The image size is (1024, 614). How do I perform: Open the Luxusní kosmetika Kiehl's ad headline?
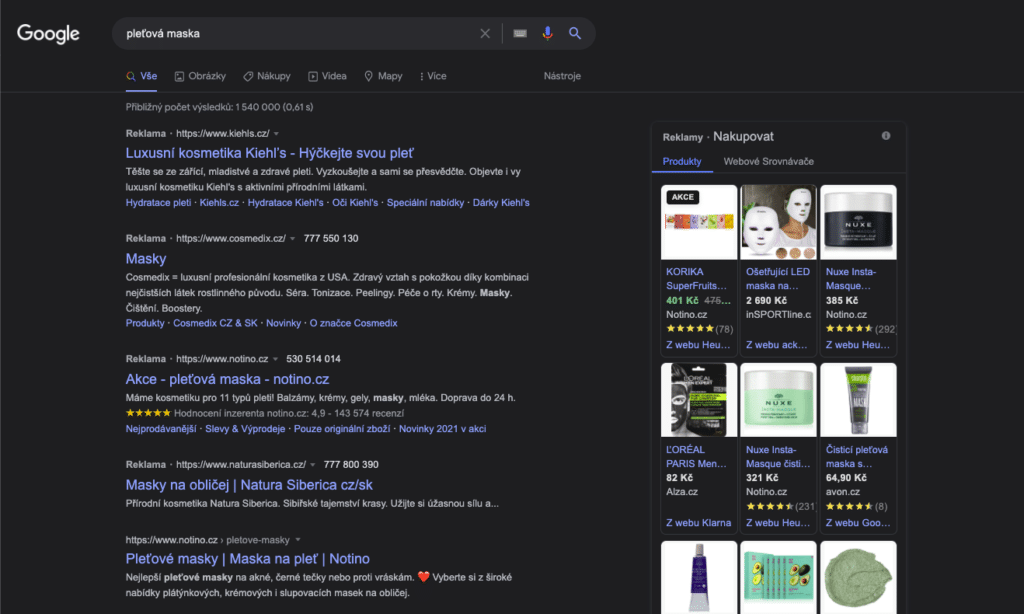[269, 153]
